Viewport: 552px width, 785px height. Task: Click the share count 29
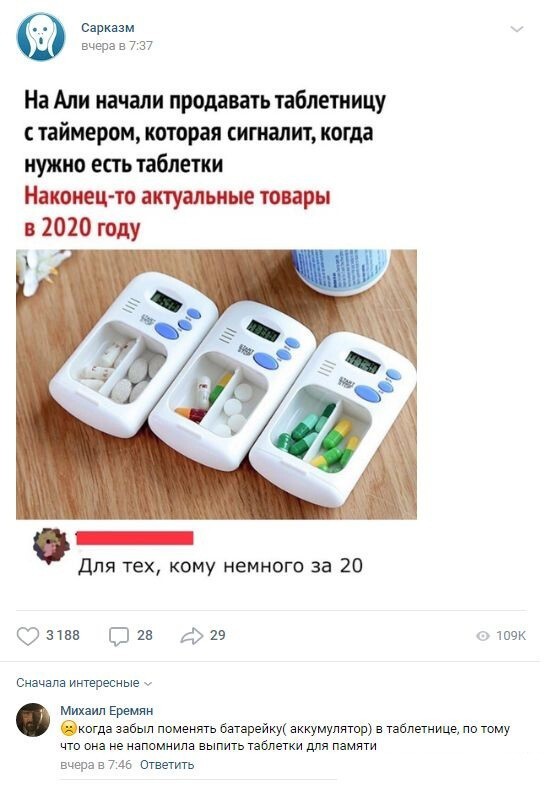pyautogui.click(x=218, y=635)
